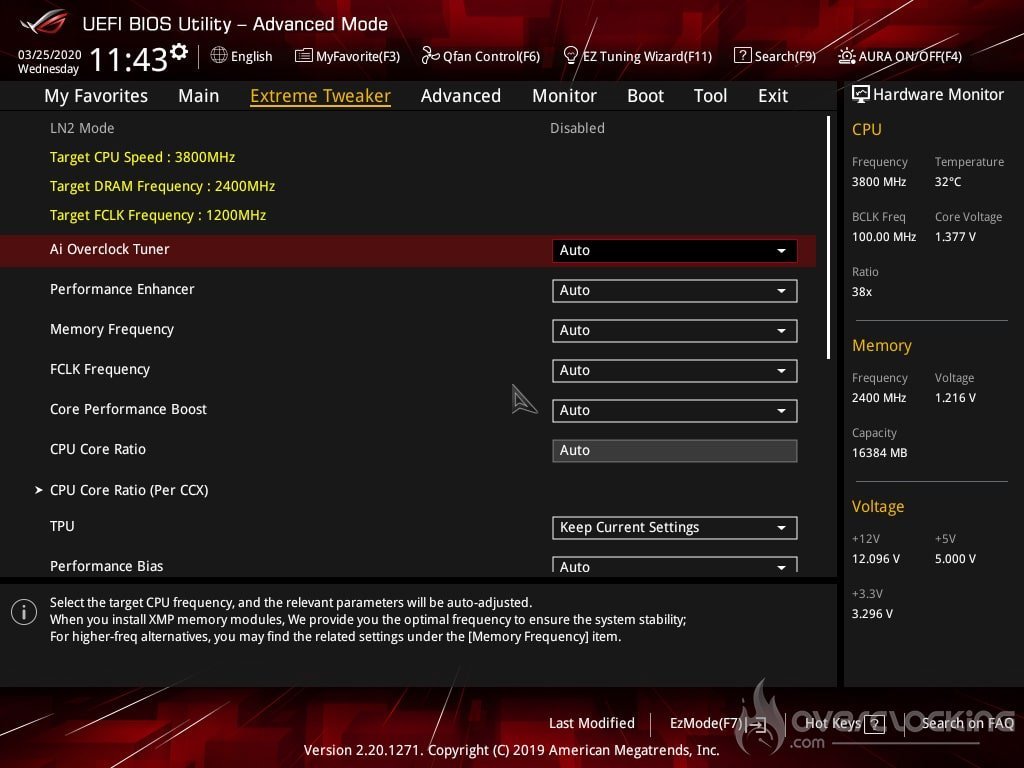Click Core Voltage value 1.377 V

(x=955, y=236)
